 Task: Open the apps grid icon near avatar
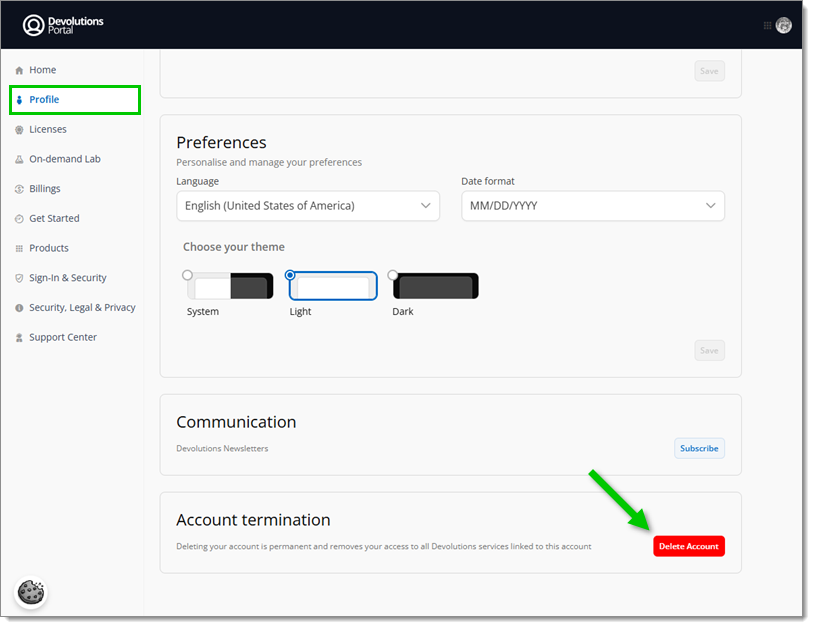click(767, 25)
